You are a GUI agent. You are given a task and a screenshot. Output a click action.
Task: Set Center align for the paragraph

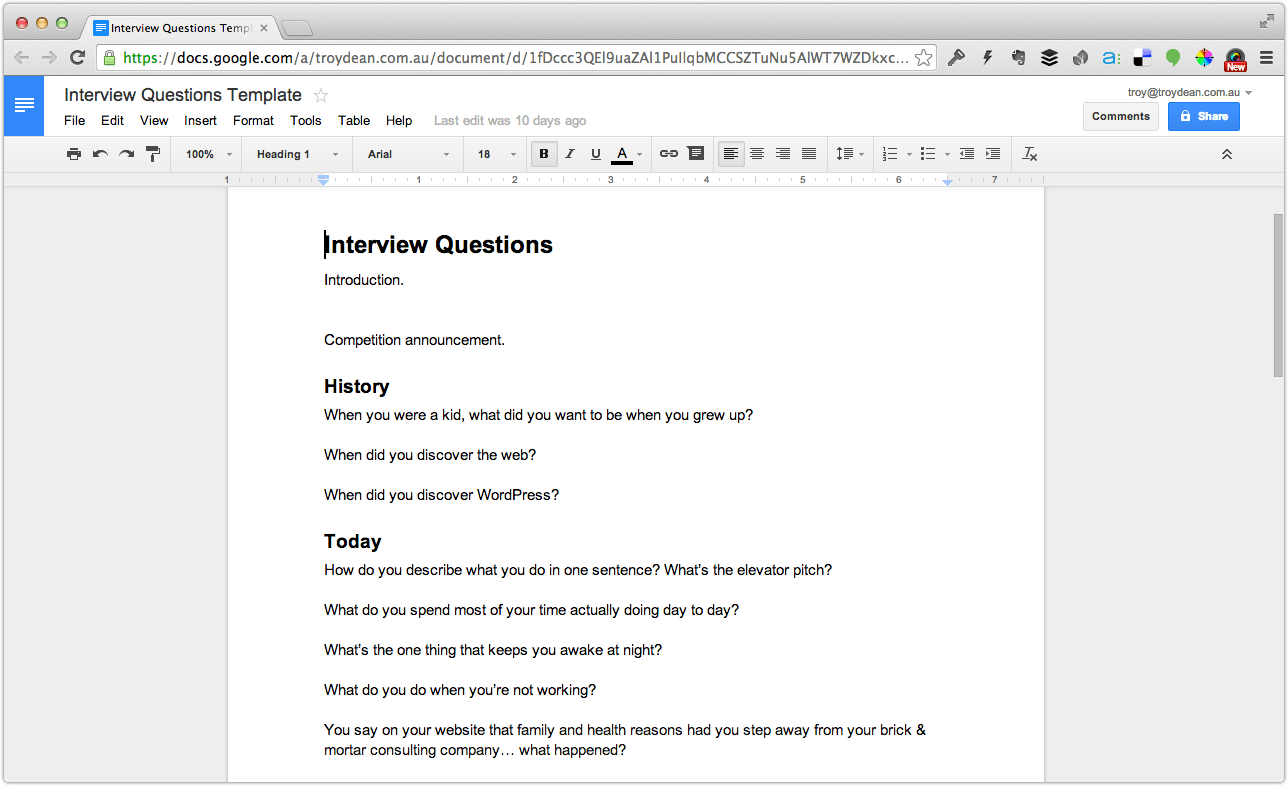point(757,154)
